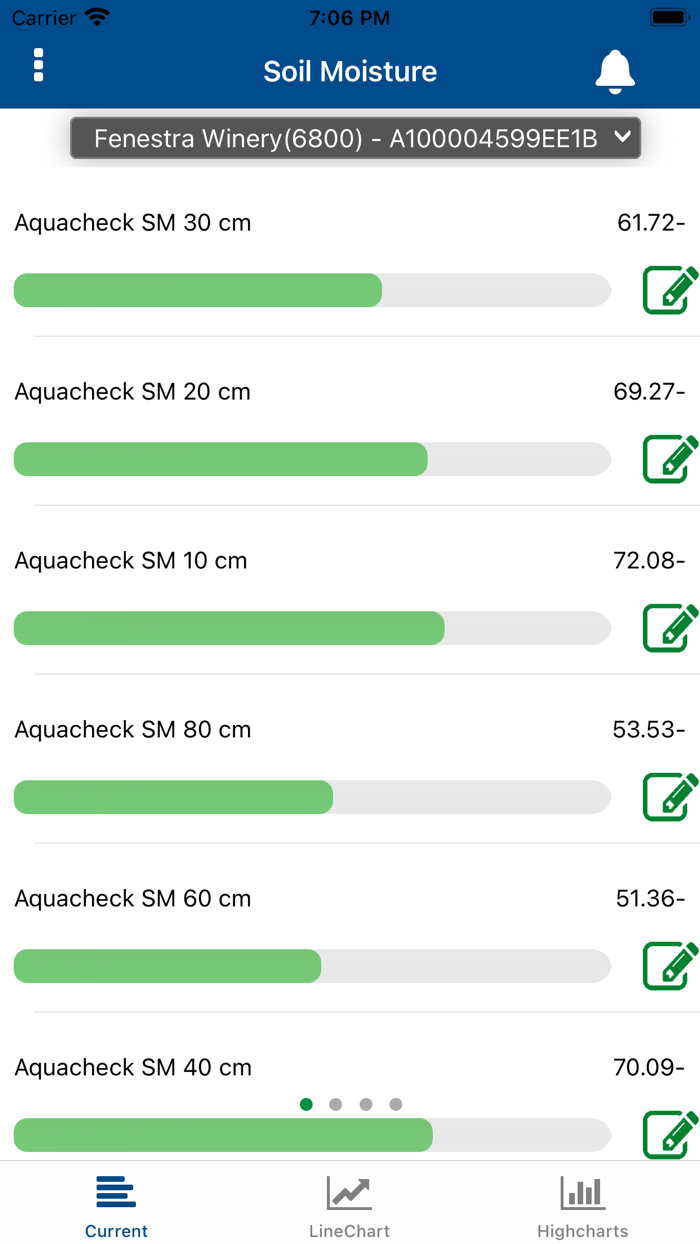Select the Current tab
700x1244 pixels.
coord(116,1206)
